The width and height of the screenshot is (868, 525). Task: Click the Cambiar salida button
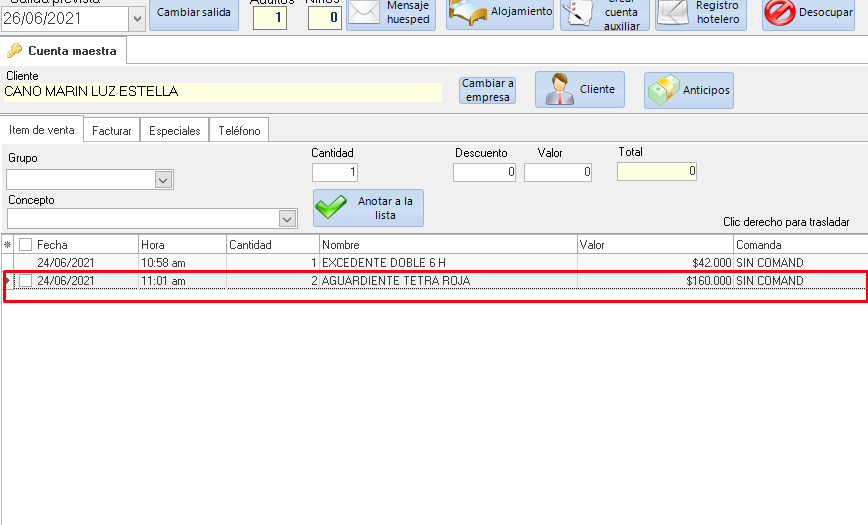[194, 13]
